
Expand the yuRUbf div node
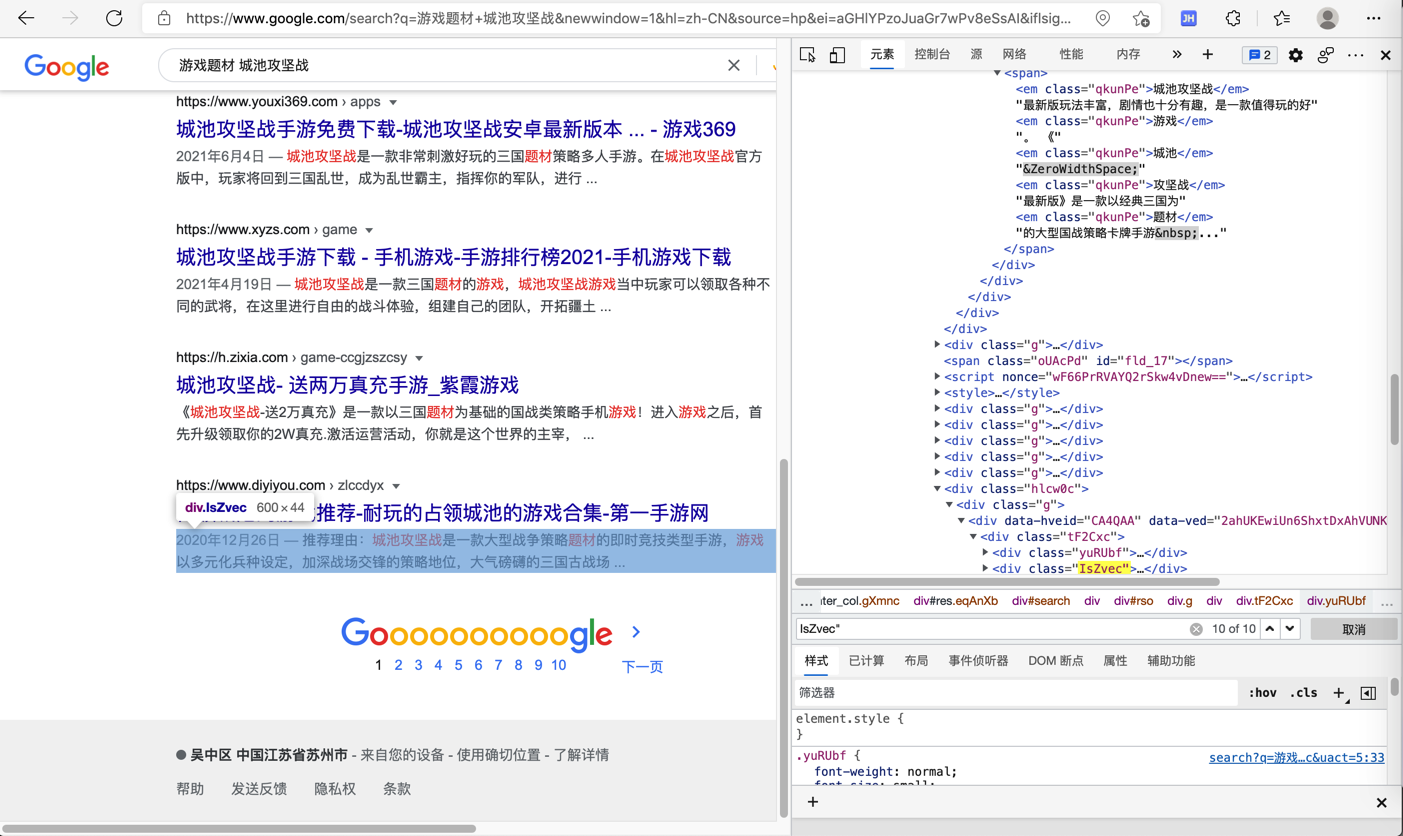point(985,553)
